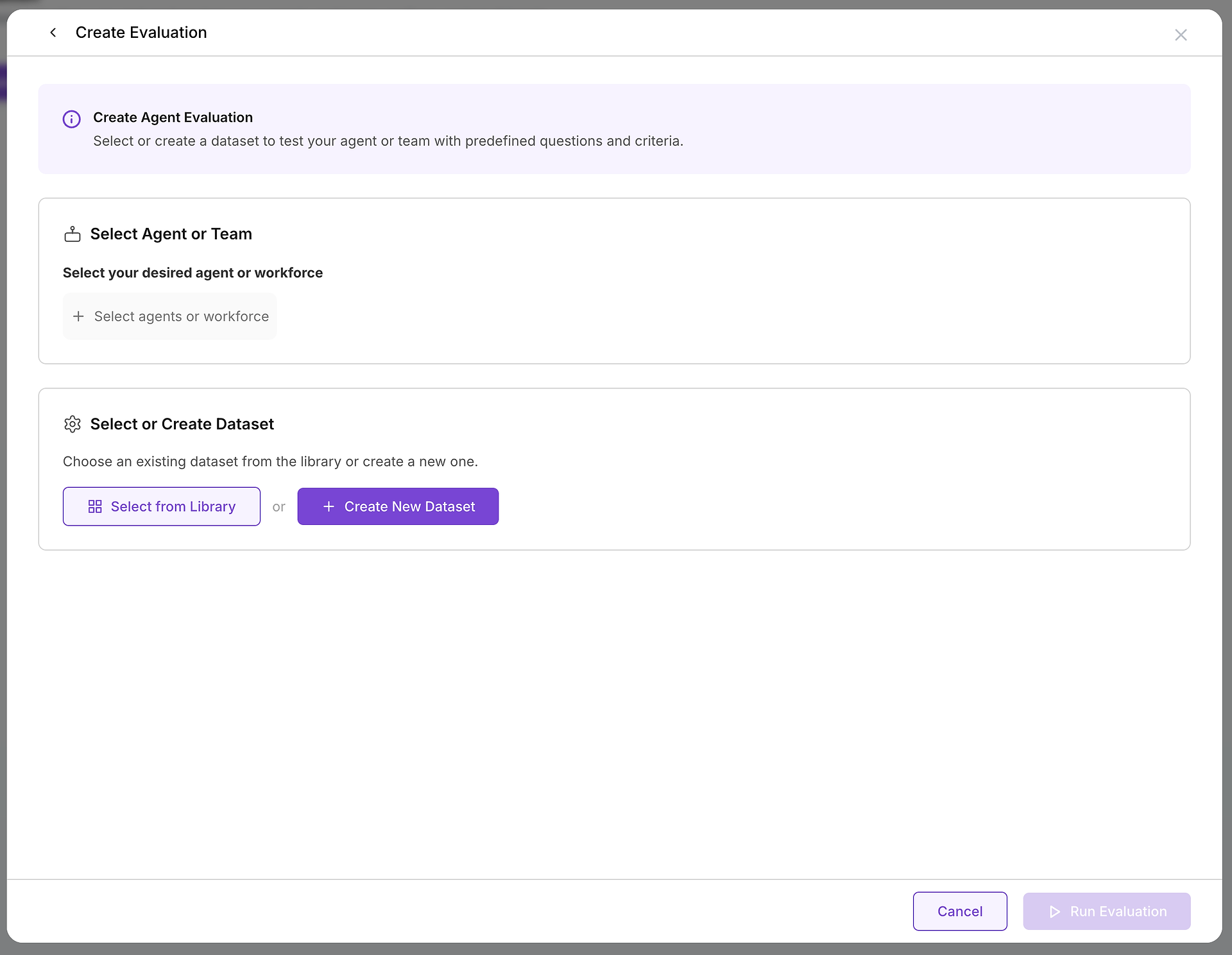Click 'Select your desired agent or workforce' label
This screenshot has height=955, width=1232.
click(193, 273)
